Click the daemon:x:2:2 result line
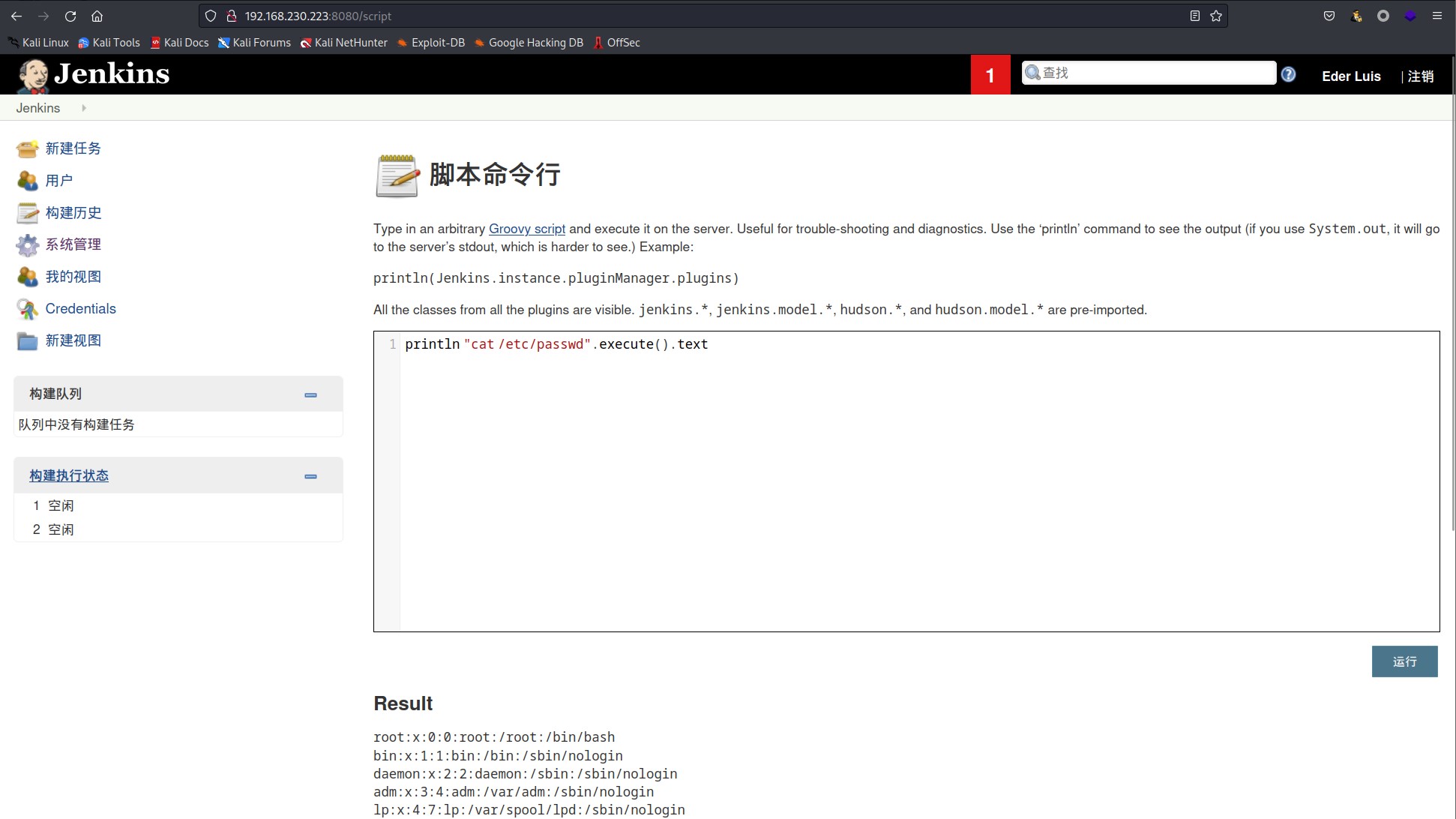The width and height of the screenshot is (1456, 819). 525,774
